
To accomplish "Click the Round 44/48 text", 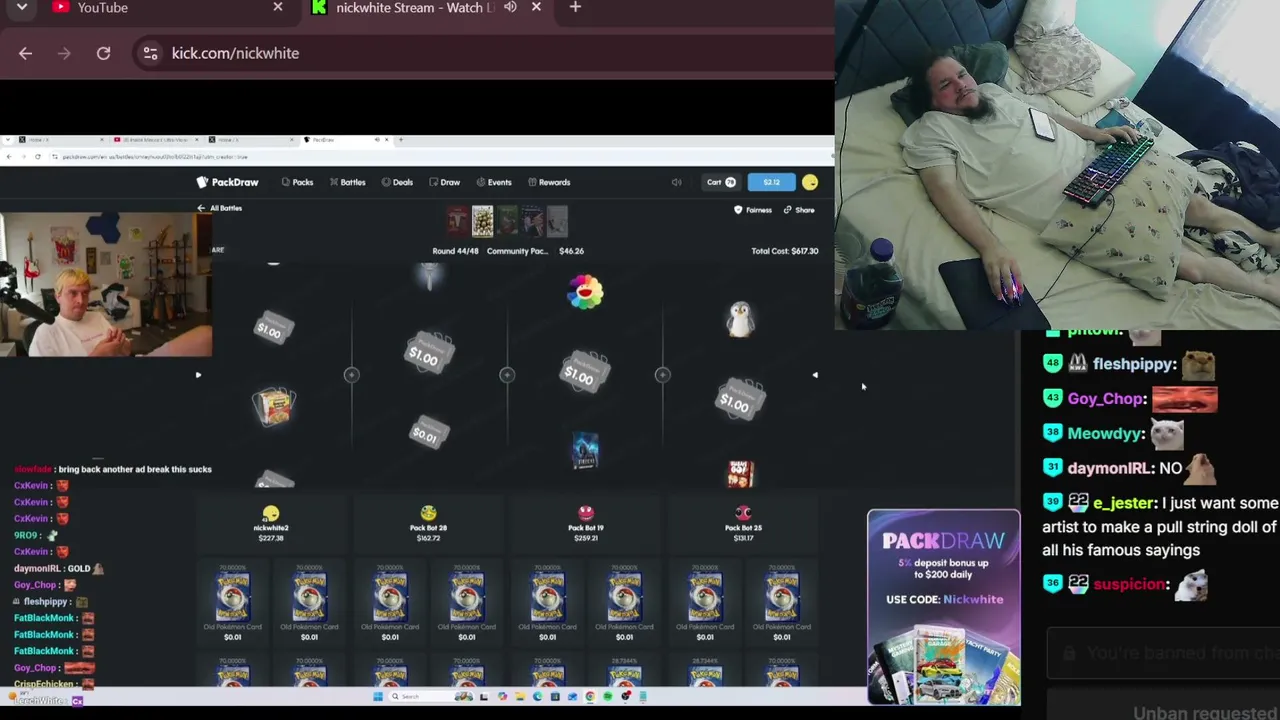I will click(455, 251).
